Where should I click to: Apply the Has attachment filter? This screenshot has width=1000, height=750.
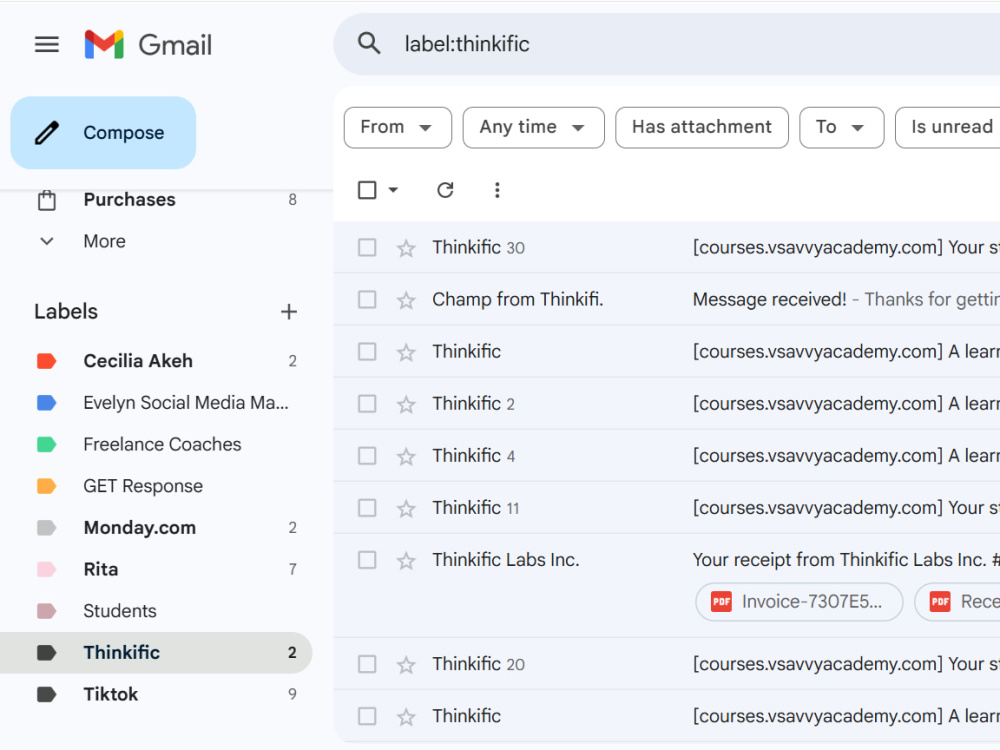pos(702,128)
